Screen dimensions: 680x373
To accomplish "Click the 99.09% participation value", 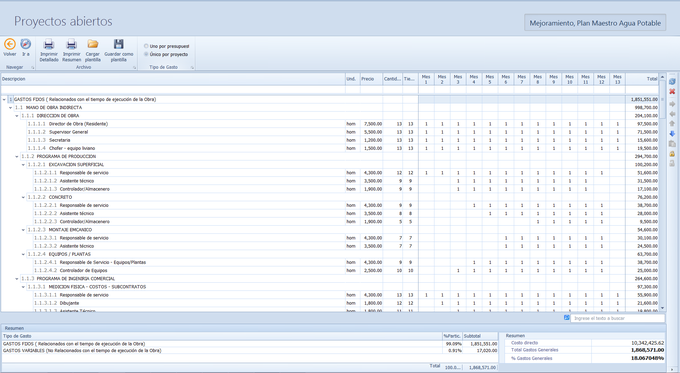I will pyautogui.click(x=454, y=344).
